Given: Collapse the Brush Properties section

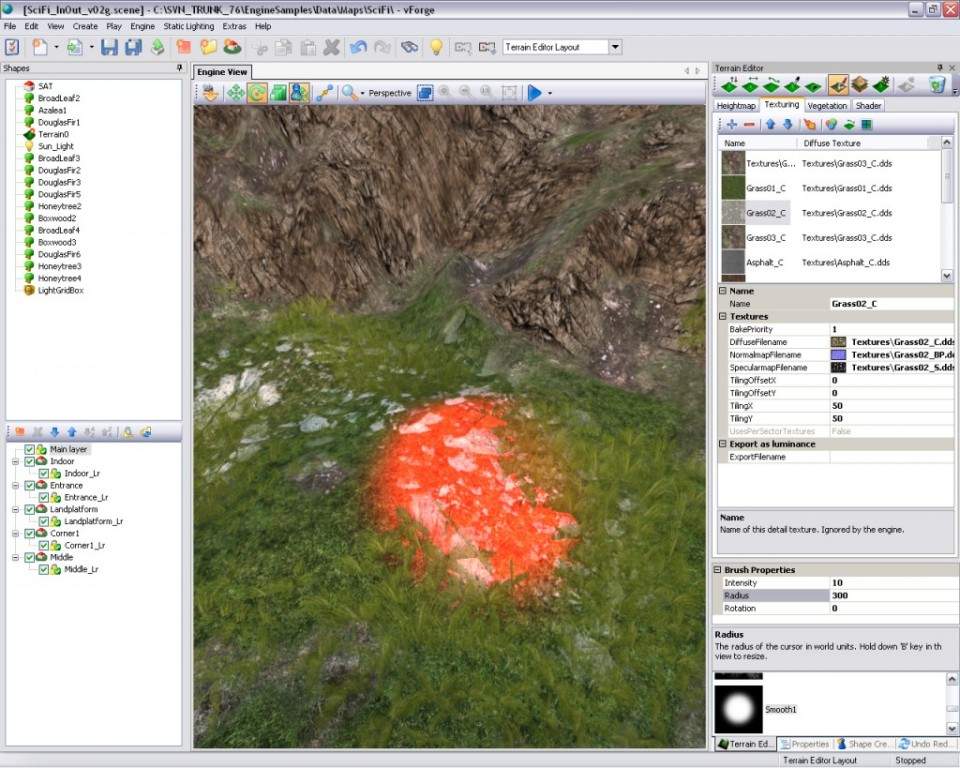Looking at the screenshot, I should click(718, 570).
